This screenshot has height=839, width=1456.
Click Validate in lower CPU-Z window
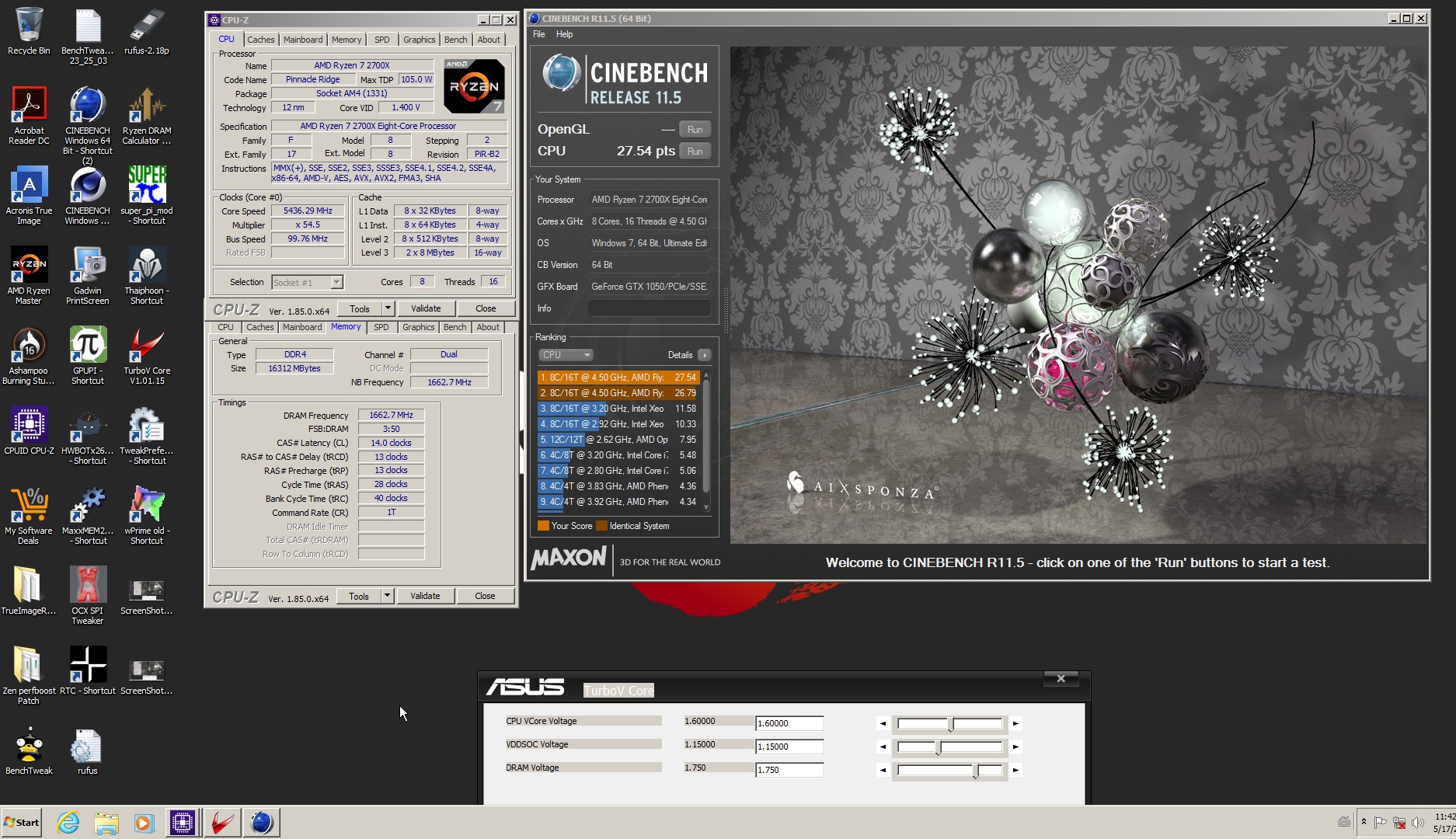tap(425, 596)
